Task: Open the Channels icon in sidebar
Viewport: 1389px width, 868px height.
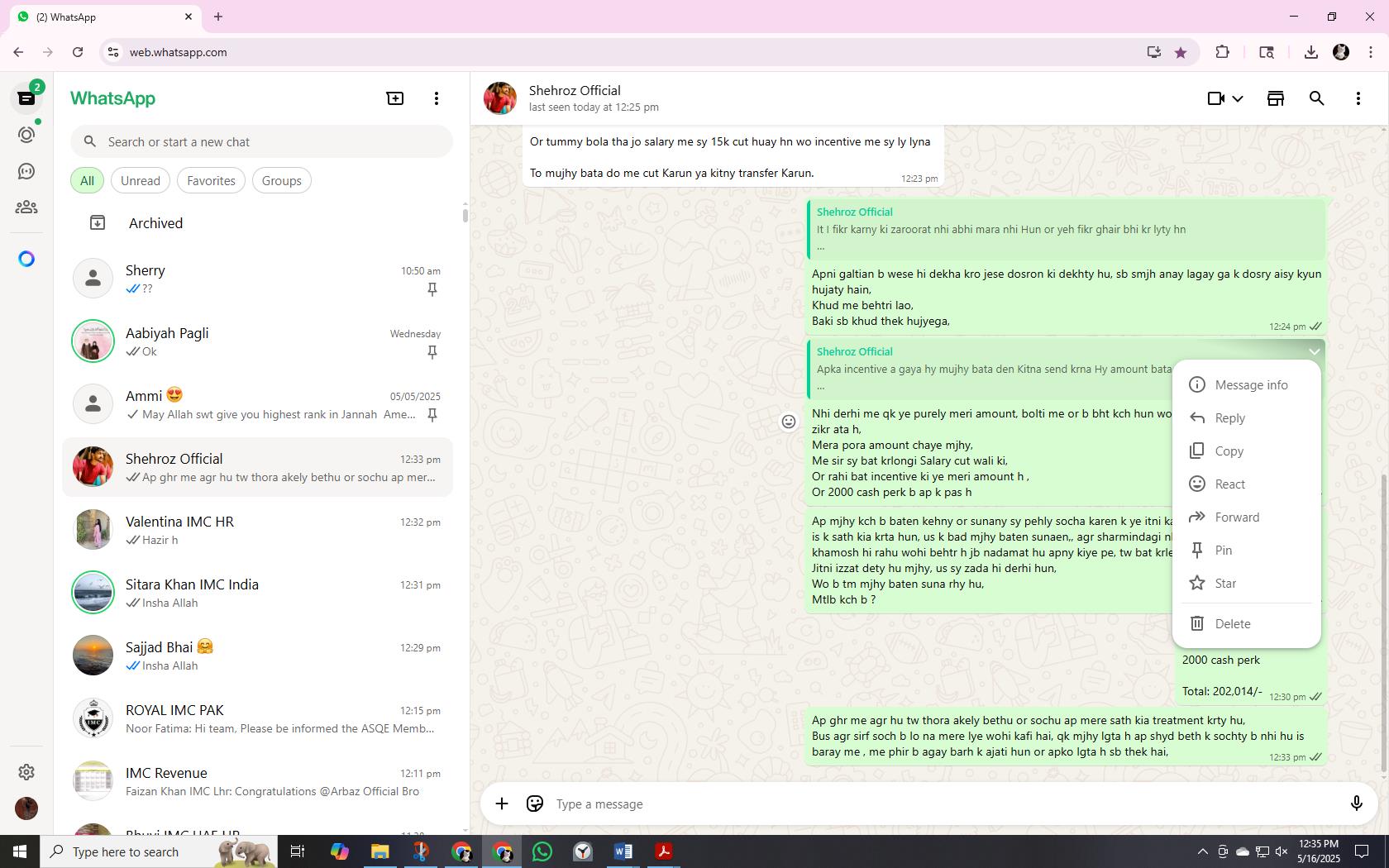Action: coord(26,171)
